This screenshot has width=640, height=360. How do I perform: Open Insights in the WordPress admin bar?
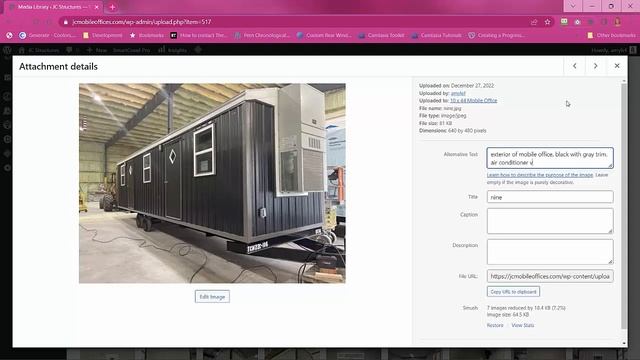[x=172, y=50]
